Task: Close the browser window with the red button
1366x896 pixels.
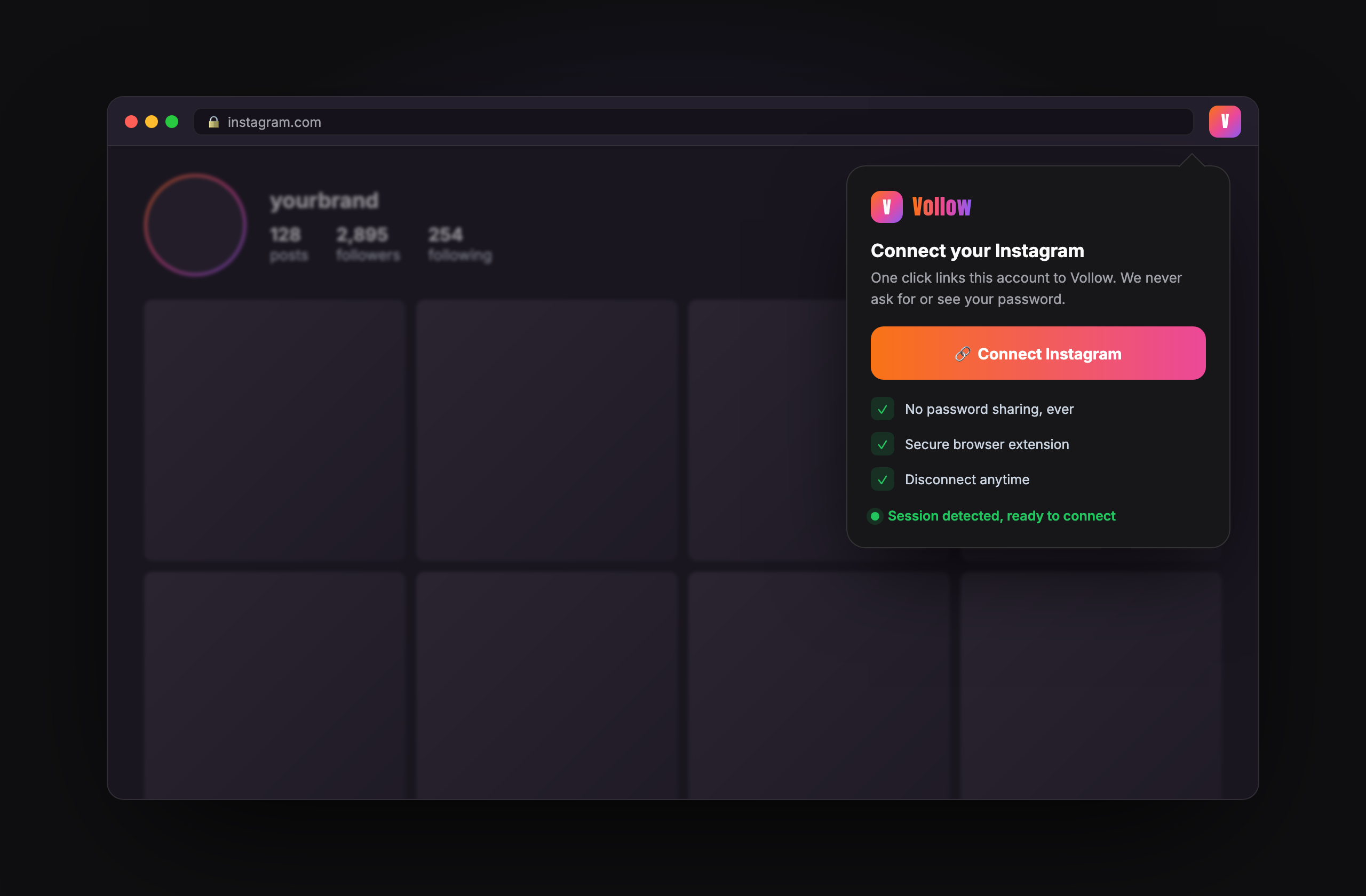Action: 131,122
